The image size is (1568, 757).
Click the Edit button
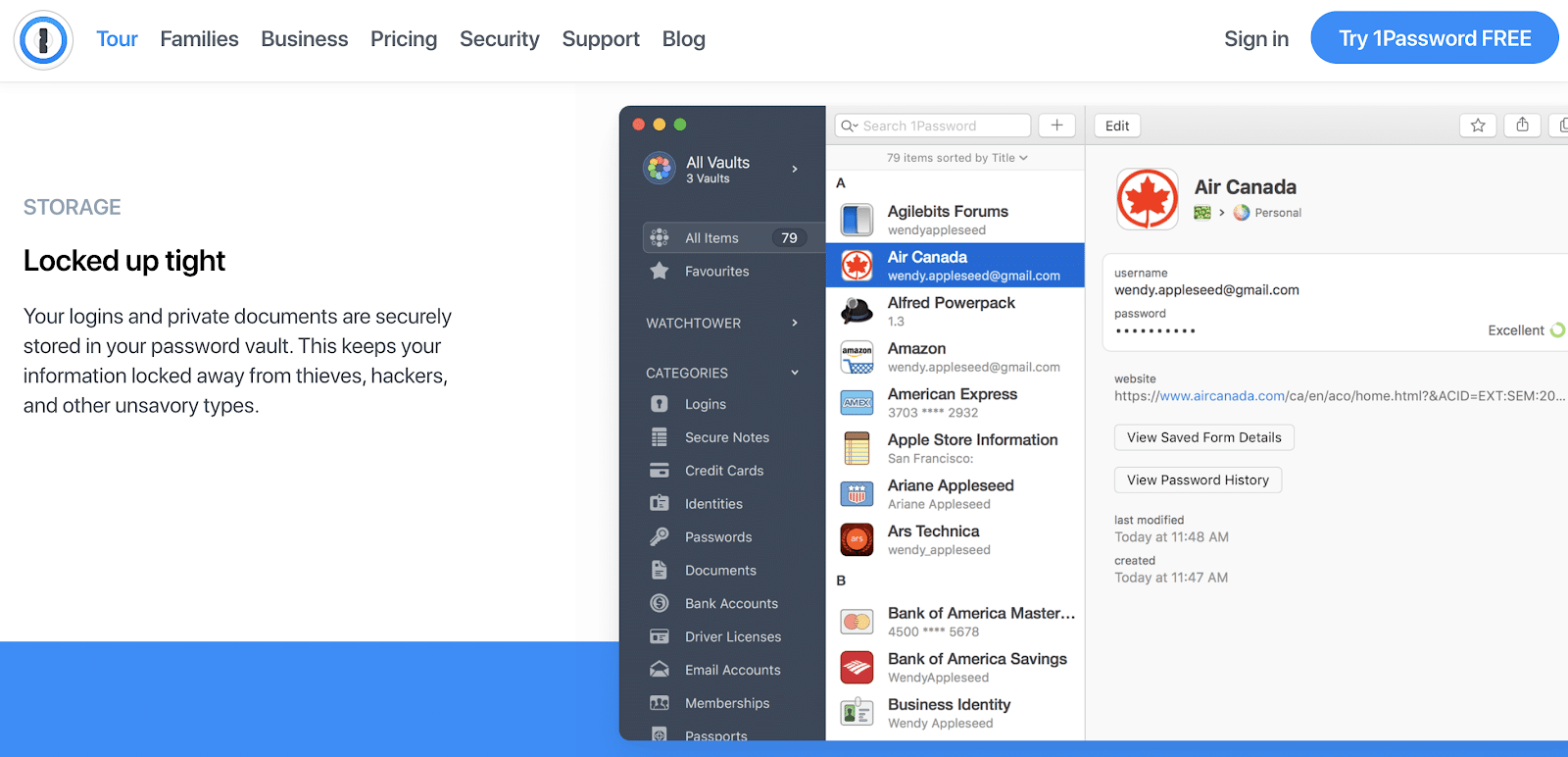(x=1117, y=126)
